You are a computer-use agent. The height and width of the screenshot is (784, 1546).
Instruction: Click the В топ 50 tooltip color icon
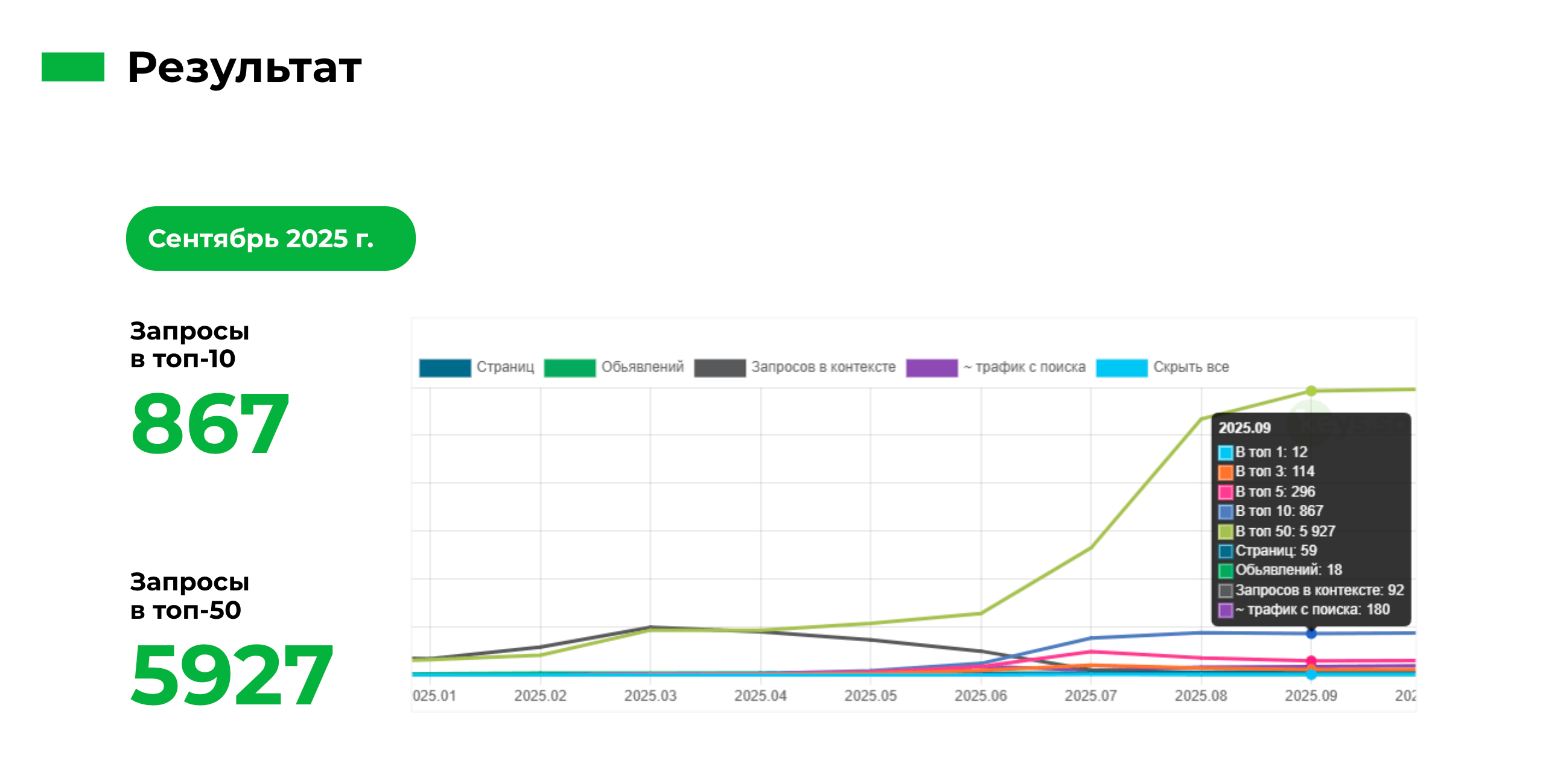tap(1226, 531)
